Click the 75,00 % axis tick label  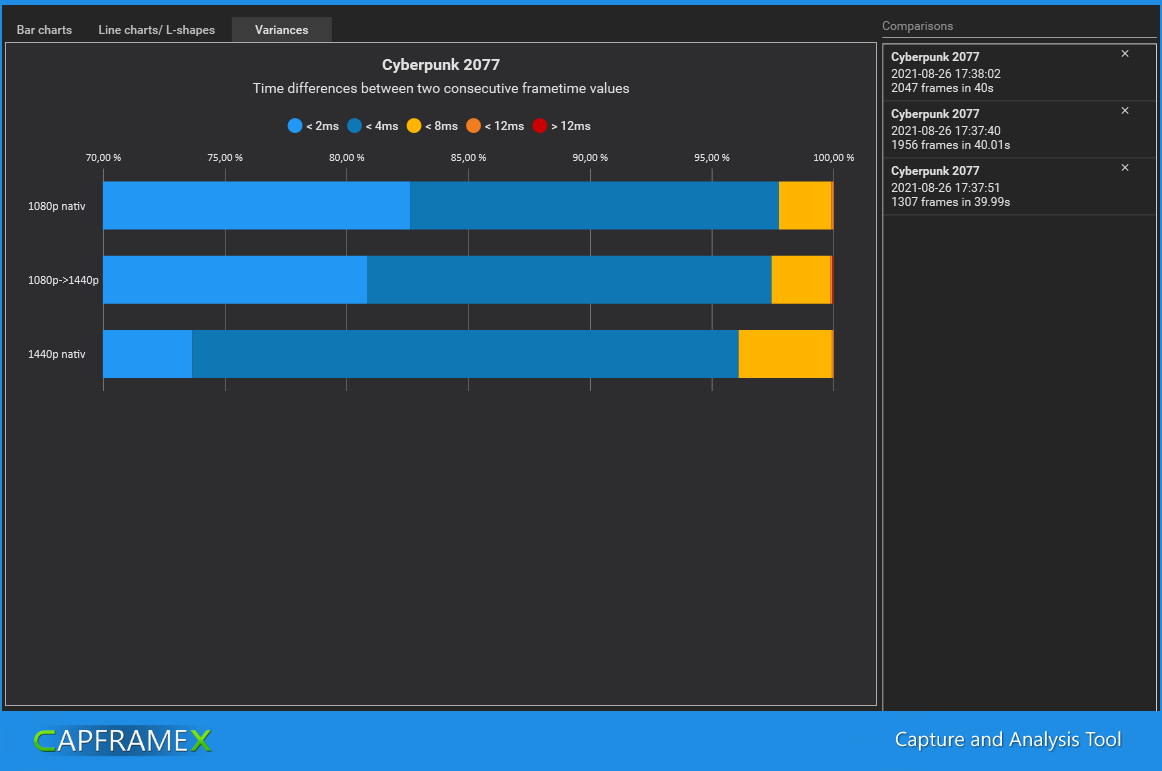[225, 158]
